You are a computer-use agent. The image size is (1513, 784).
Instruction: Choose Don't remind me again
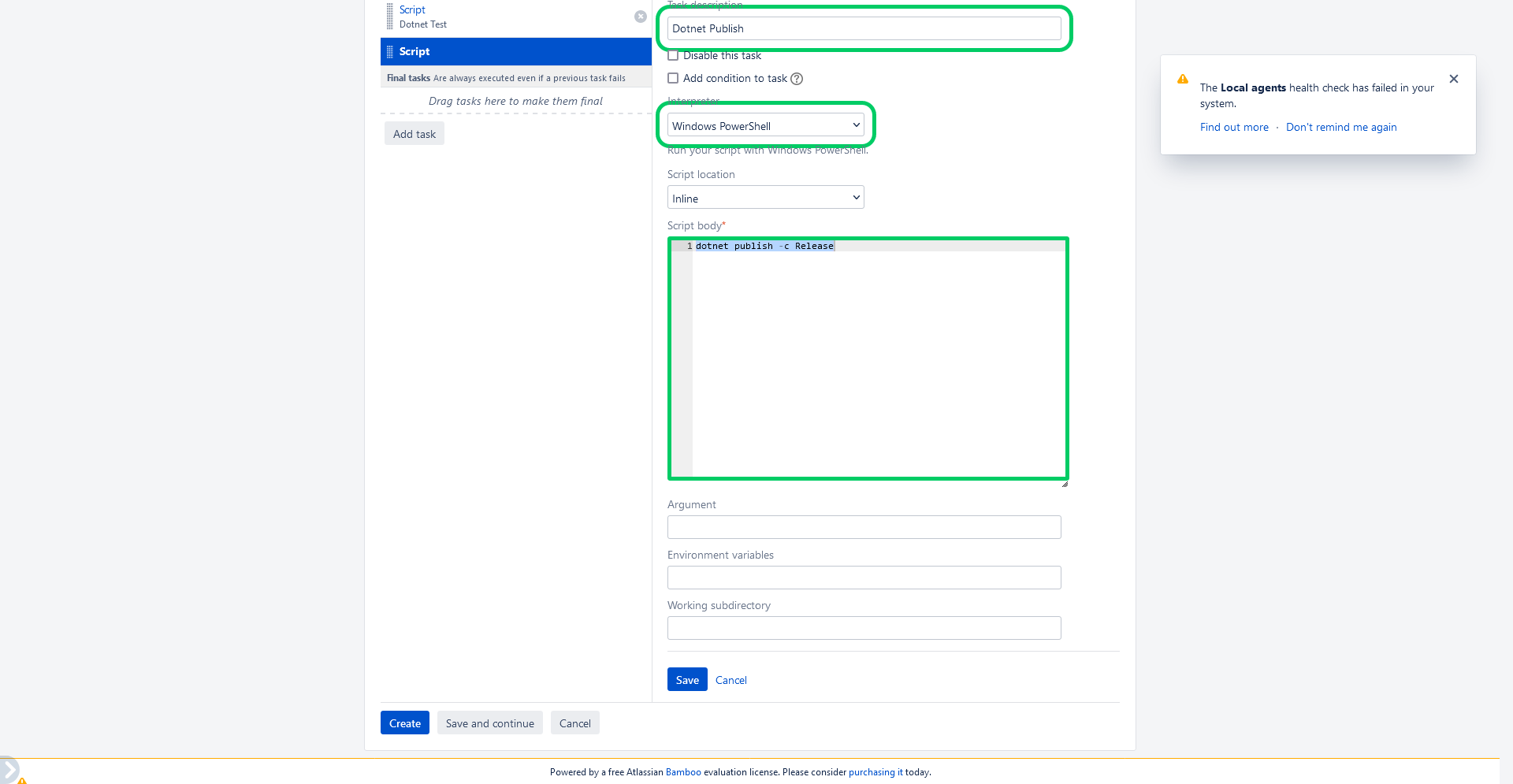click(x=1341, y=128)
